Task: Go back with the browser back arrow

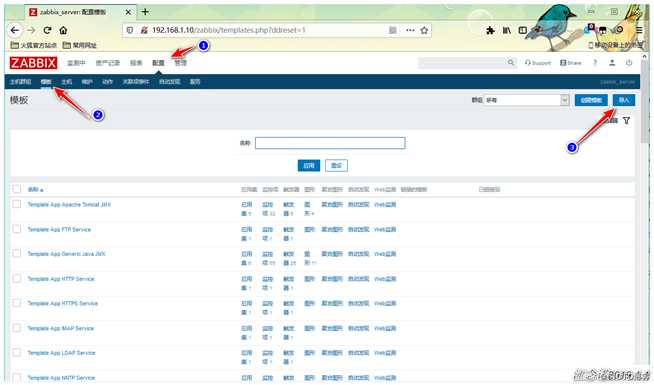Action: pyautogui.click(x=15, y=30)
